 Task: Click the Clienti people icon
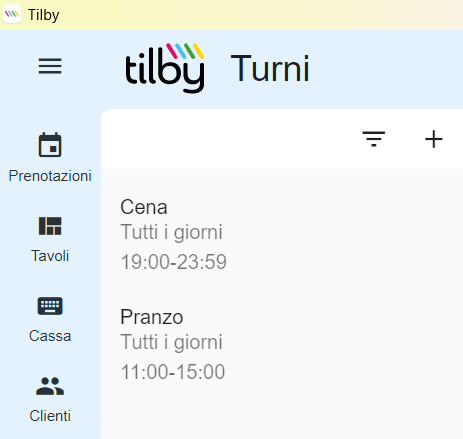[x=50, y=386]
